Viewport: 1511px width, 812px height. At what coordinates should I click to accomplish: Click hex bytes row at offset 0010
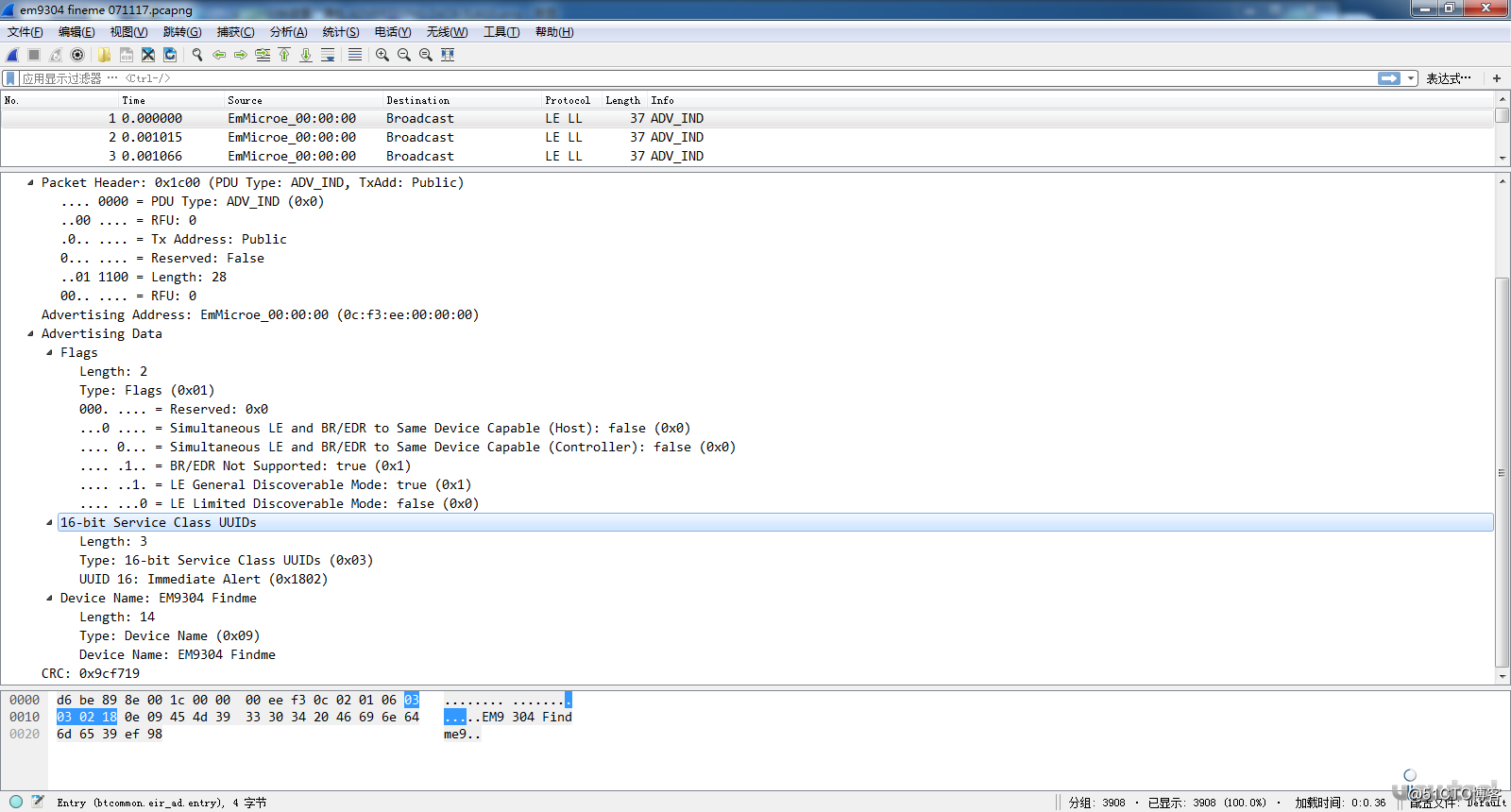pos(237,717)
